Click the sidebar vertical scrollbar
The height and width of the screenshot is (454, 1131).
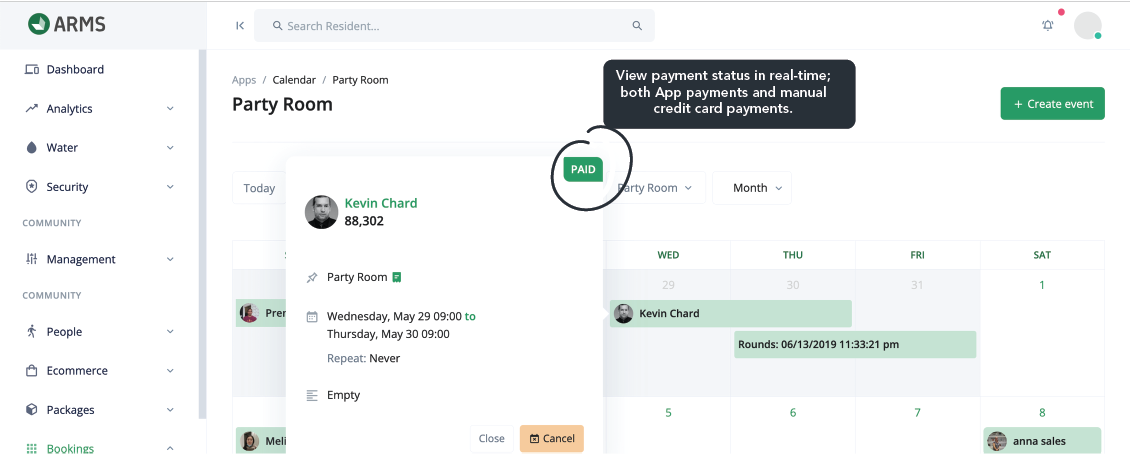(x=203, y=235)
